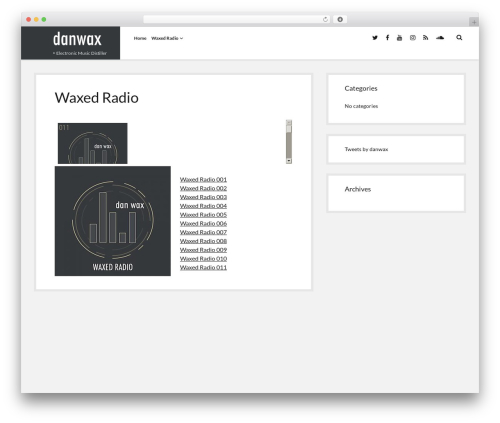500x423 pixels.
Task: Open the Waxed Radio 002 link
Action: point(203,188)
